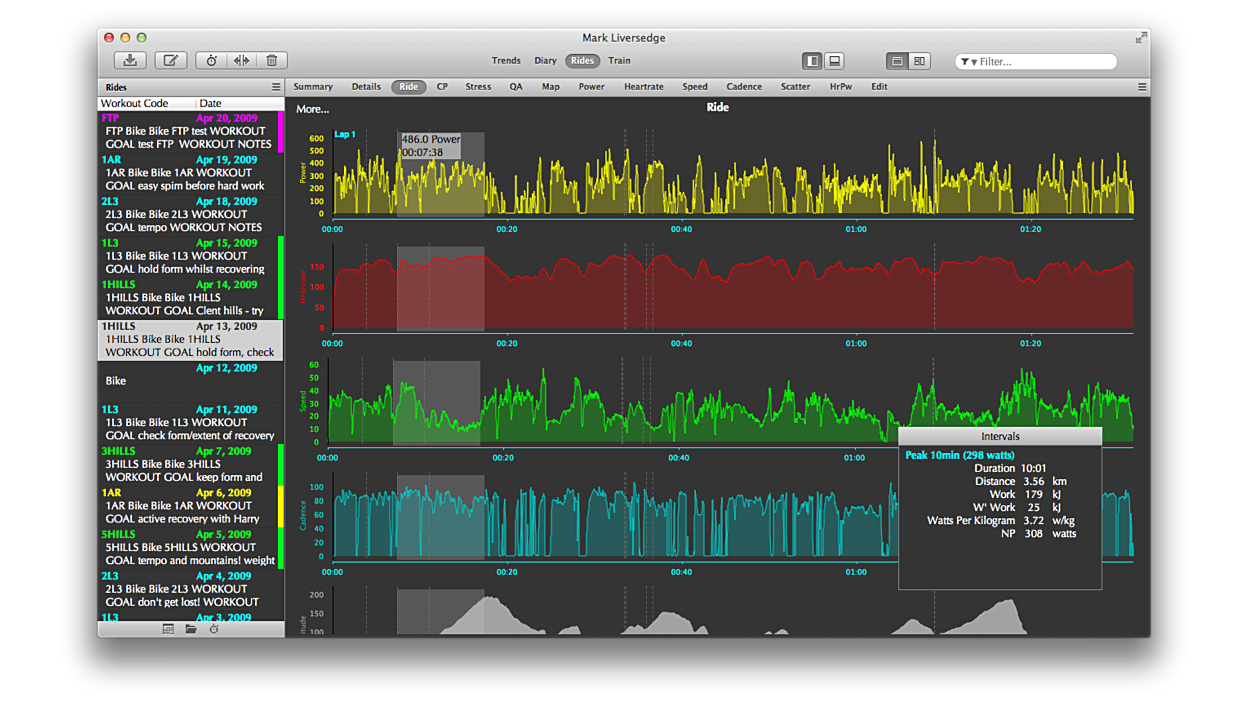
Task: Click the import/download ride icon
Action: pos(130,61)
